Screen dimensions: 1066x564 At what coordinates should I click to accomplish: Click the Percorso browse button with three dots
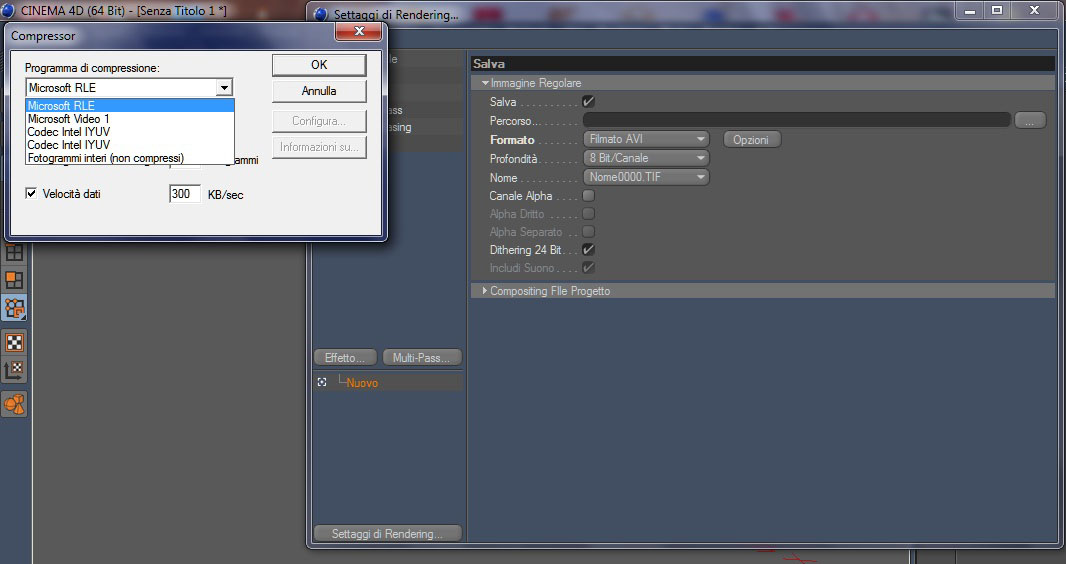click(x=1030, y=120)
